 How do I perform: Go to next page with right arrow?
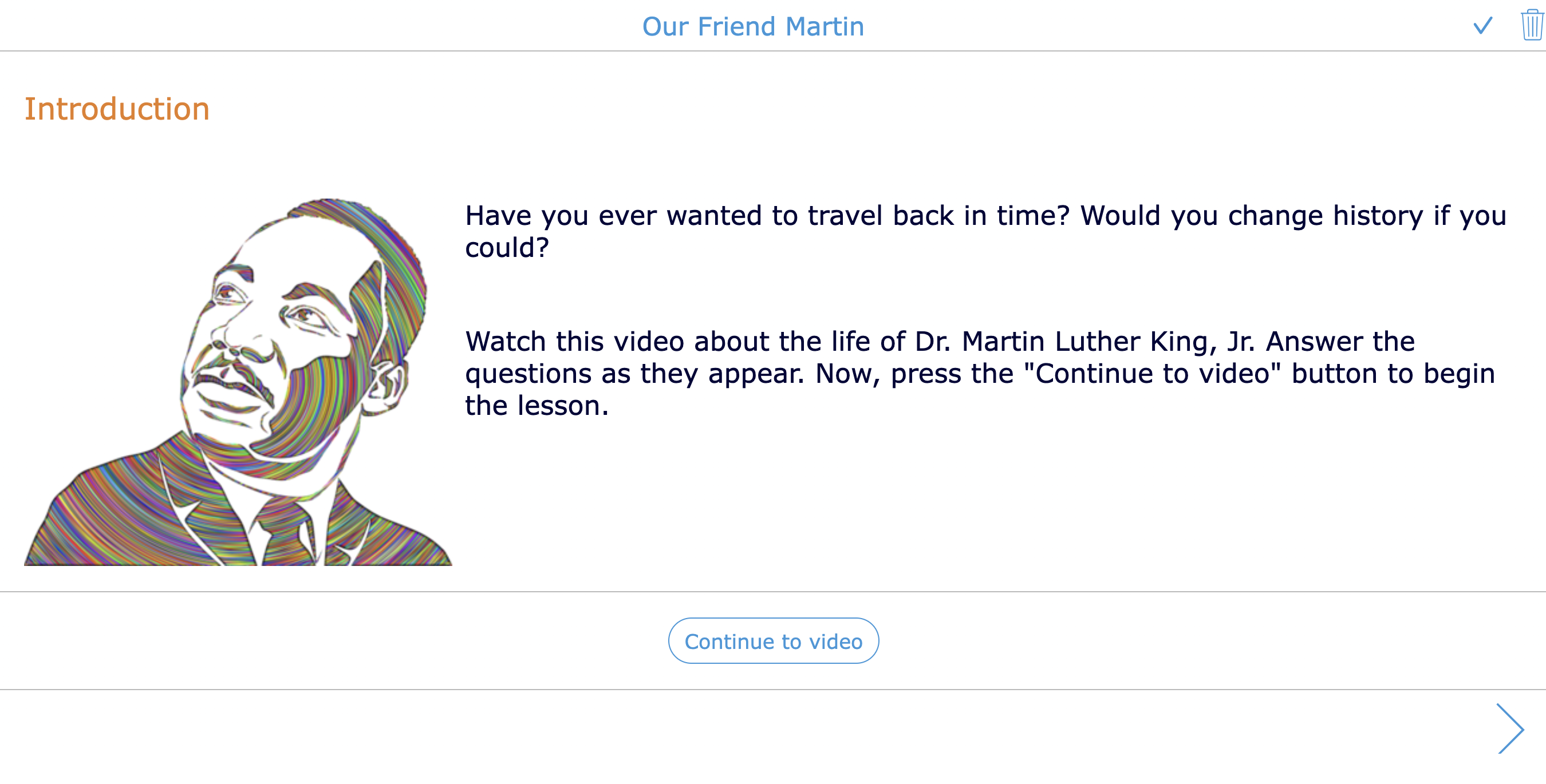pos(1510,729)
